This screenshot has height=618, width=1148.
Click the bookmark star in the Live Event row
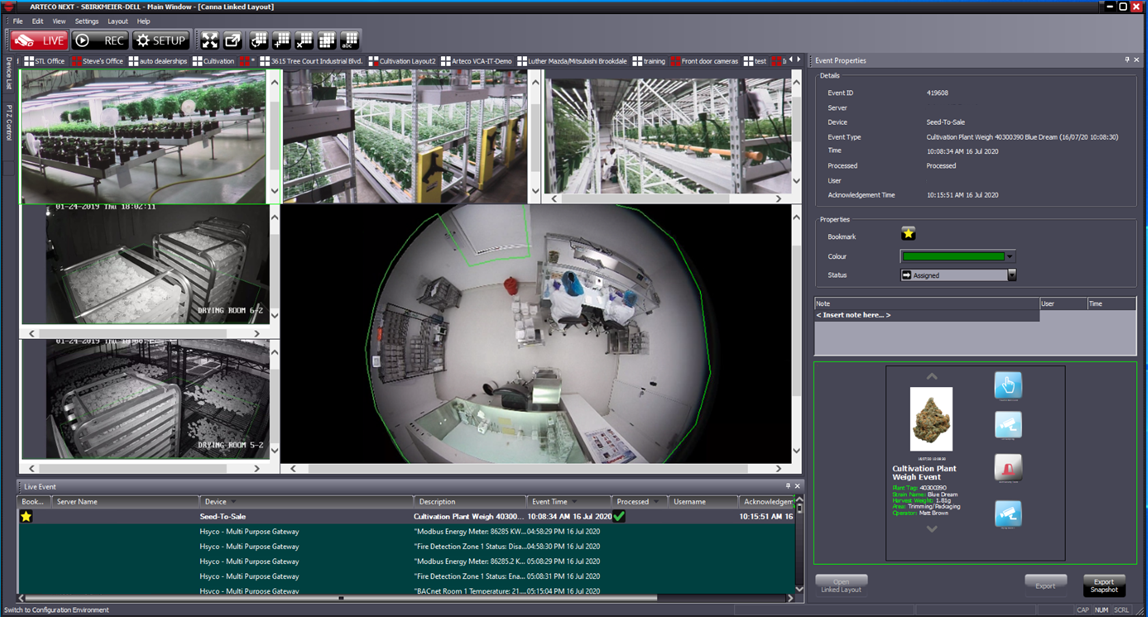(x=27, y=516)
